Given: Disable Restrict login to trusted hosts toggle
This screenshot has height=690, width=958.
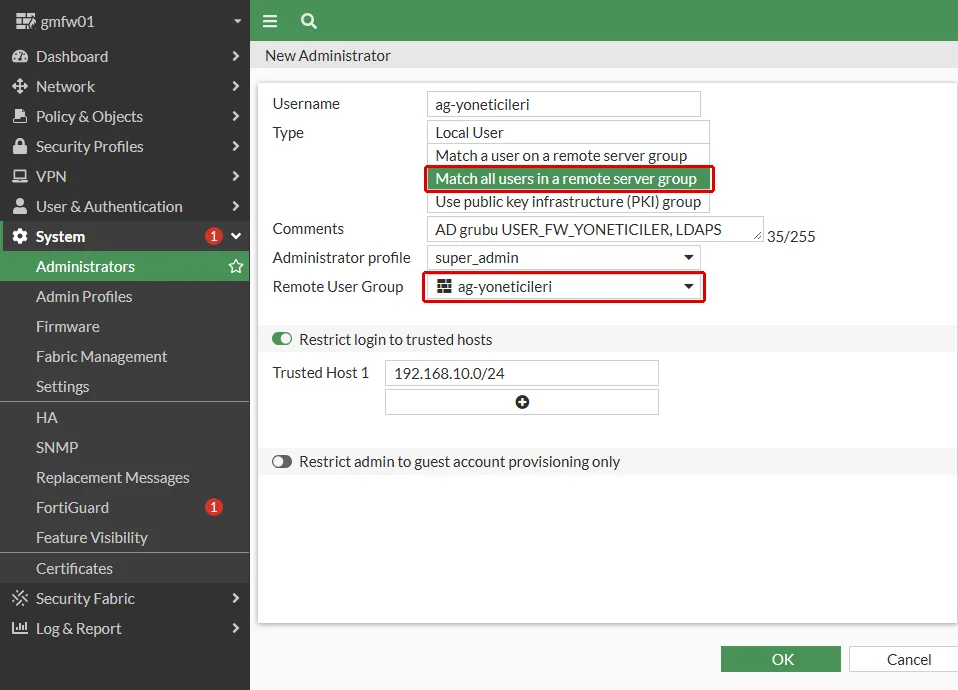Looking at the screenshot, I should pyautogui.click(x=282, y=339).
